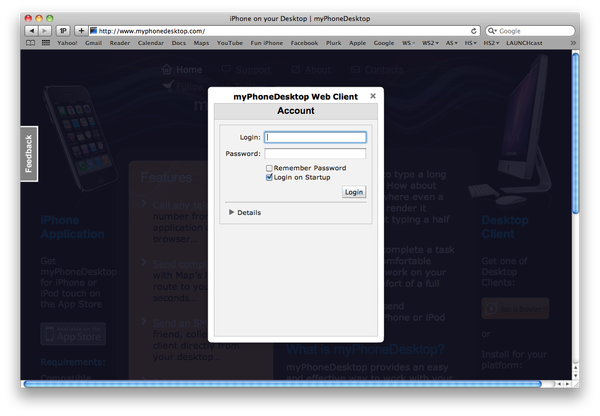Open the Feedback side tab
Viewport: 600px width, 416px height.
29,154
